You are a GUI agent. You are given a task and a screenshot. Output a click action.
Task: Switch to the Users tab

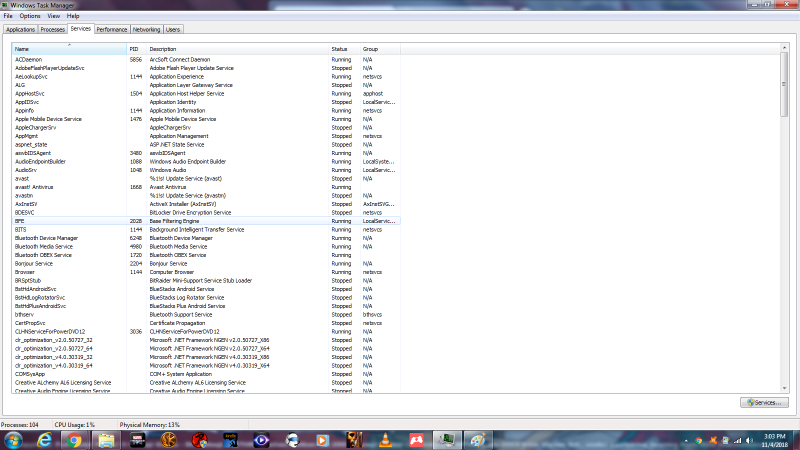coord(173,30)
